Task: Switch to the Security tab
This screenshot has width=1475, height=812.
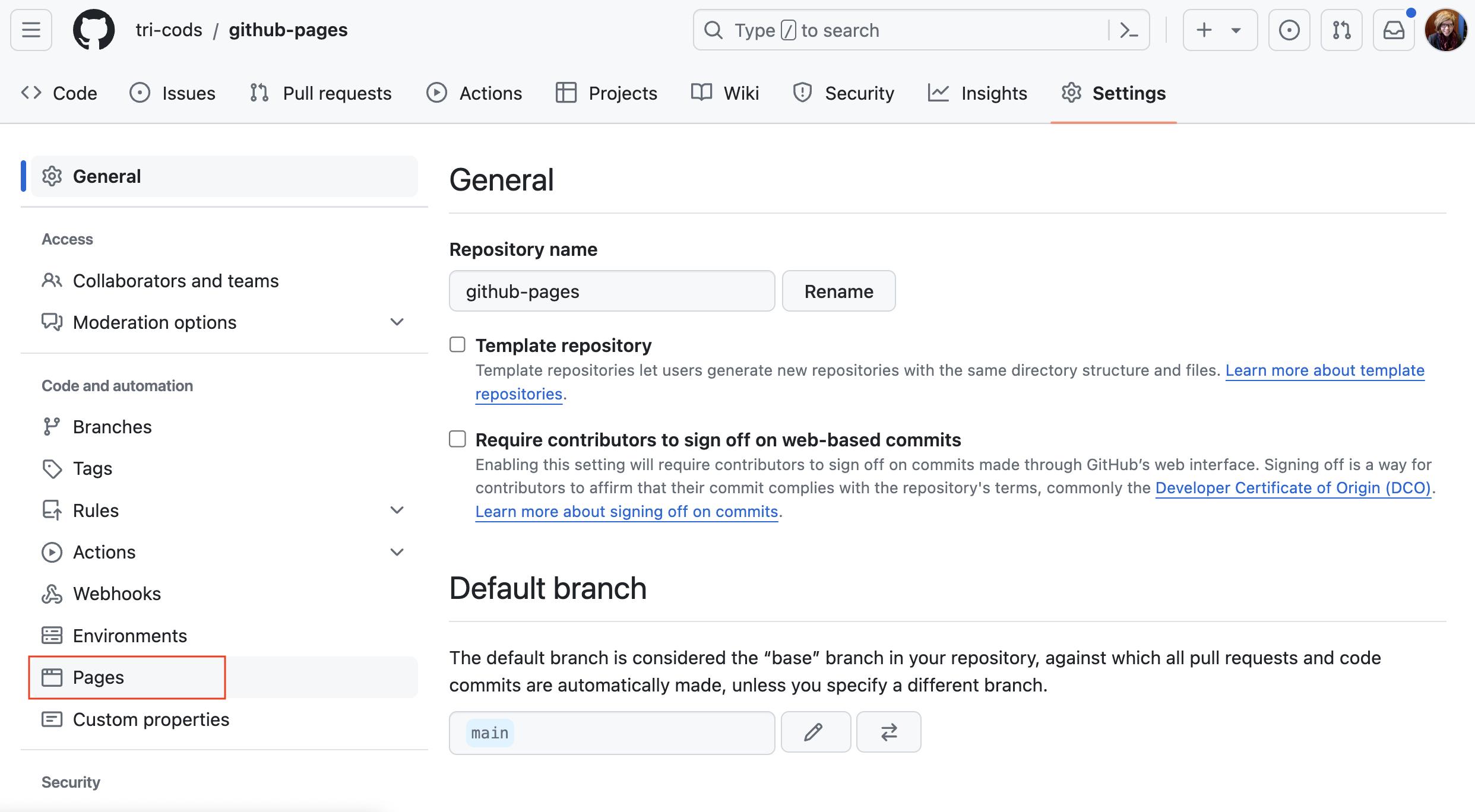Action: [x=843, y=93]
